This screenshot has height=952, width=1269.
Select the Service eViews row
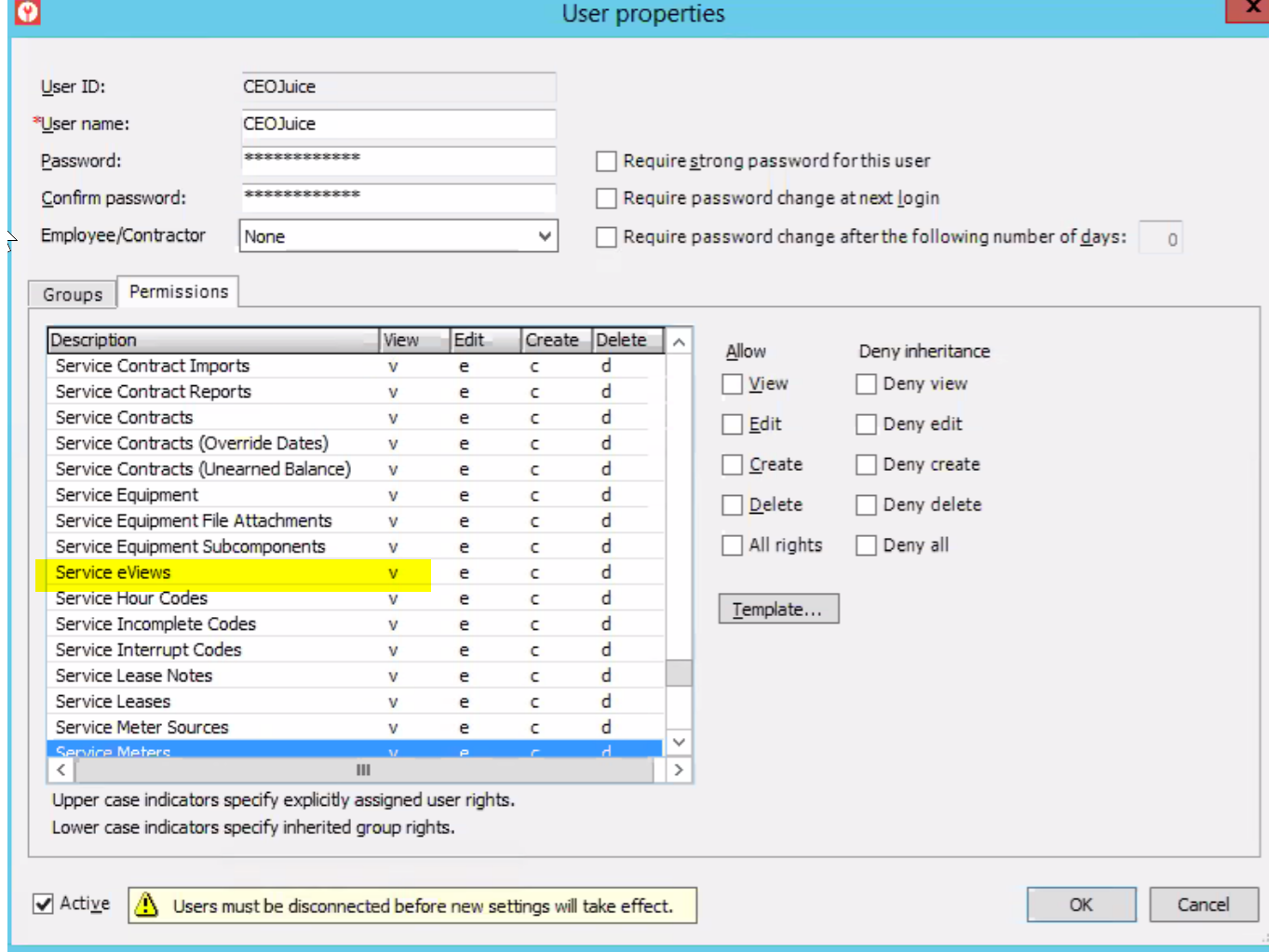coord(356,572)
